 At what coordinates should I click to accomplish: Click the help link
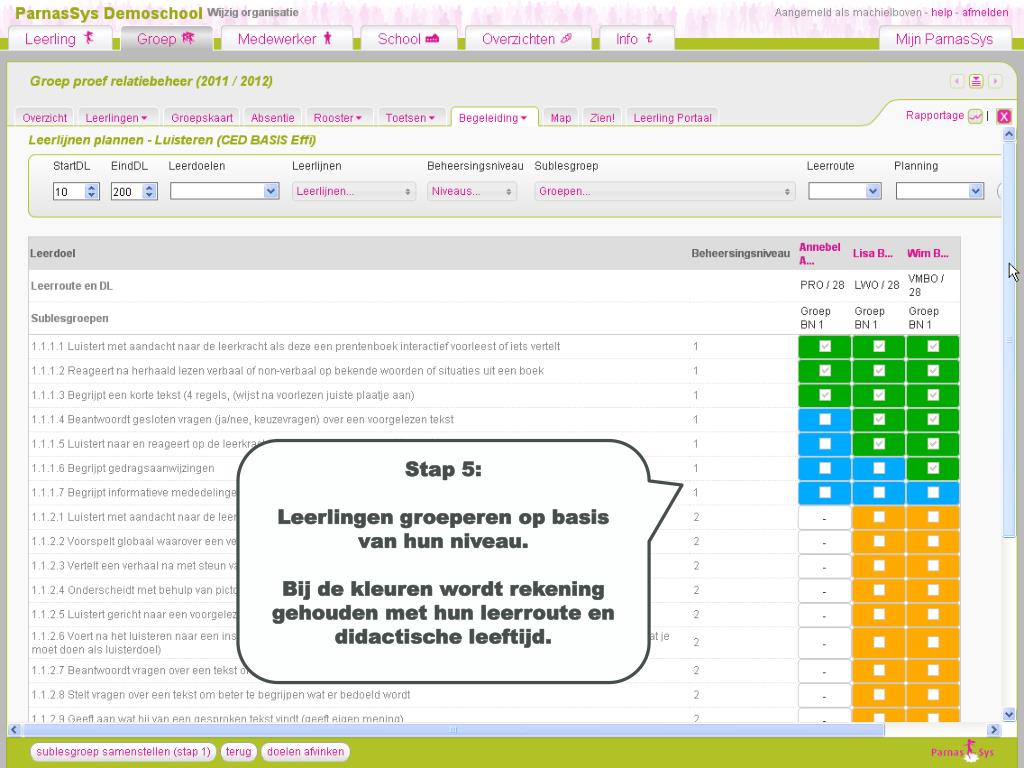pyautogui.click(x=941, y=12)
